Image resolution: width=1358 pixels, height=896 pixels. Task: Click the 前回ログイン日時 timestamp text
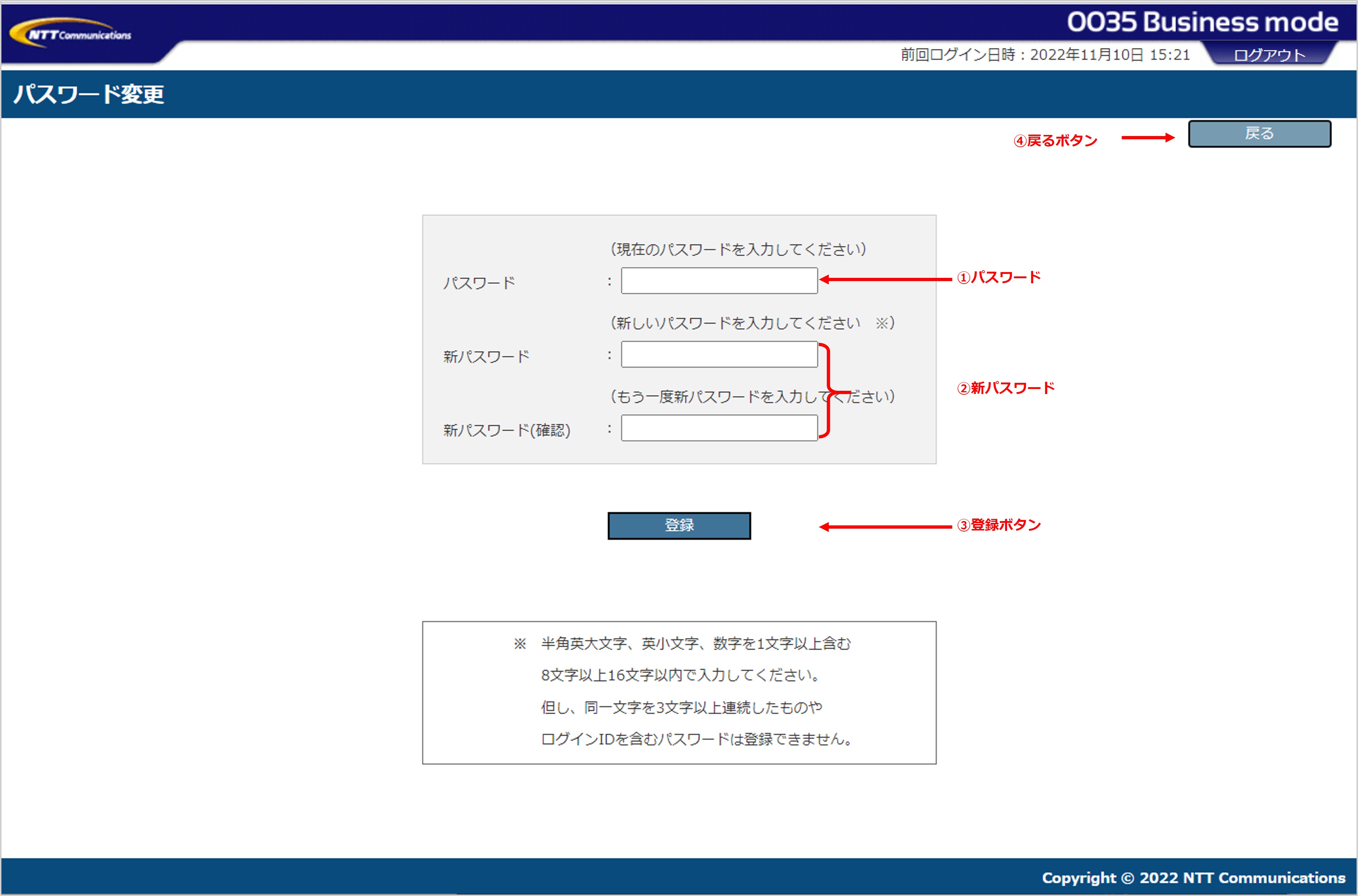[x=1045, y=55]
